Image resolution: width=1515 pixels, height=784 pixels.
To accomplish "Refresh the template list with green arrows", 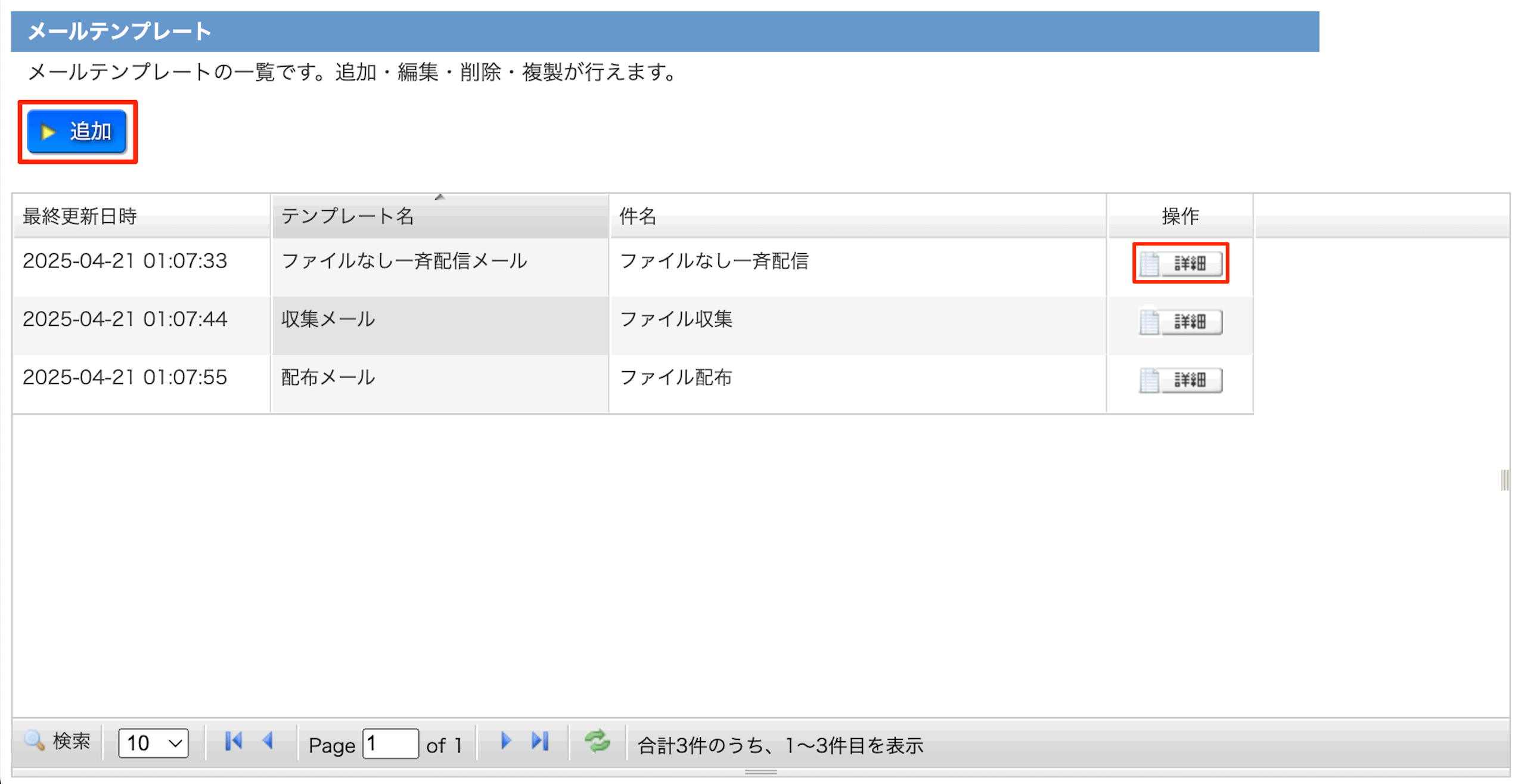I will [x=597, y=742].
